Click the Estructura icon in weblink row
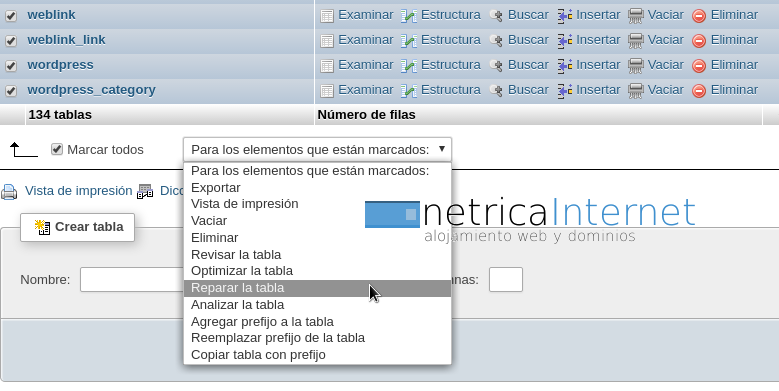 tap(409, 16)
